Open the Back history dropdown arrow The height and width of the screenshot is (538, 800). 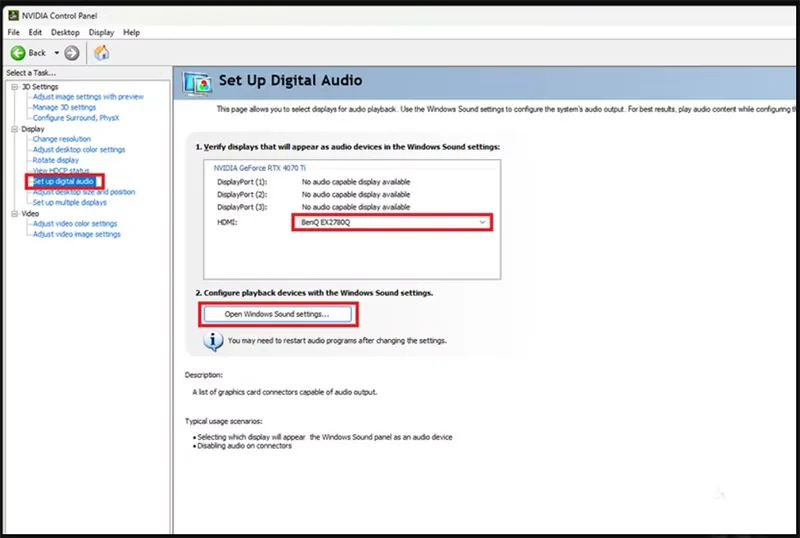pos(57,52)
